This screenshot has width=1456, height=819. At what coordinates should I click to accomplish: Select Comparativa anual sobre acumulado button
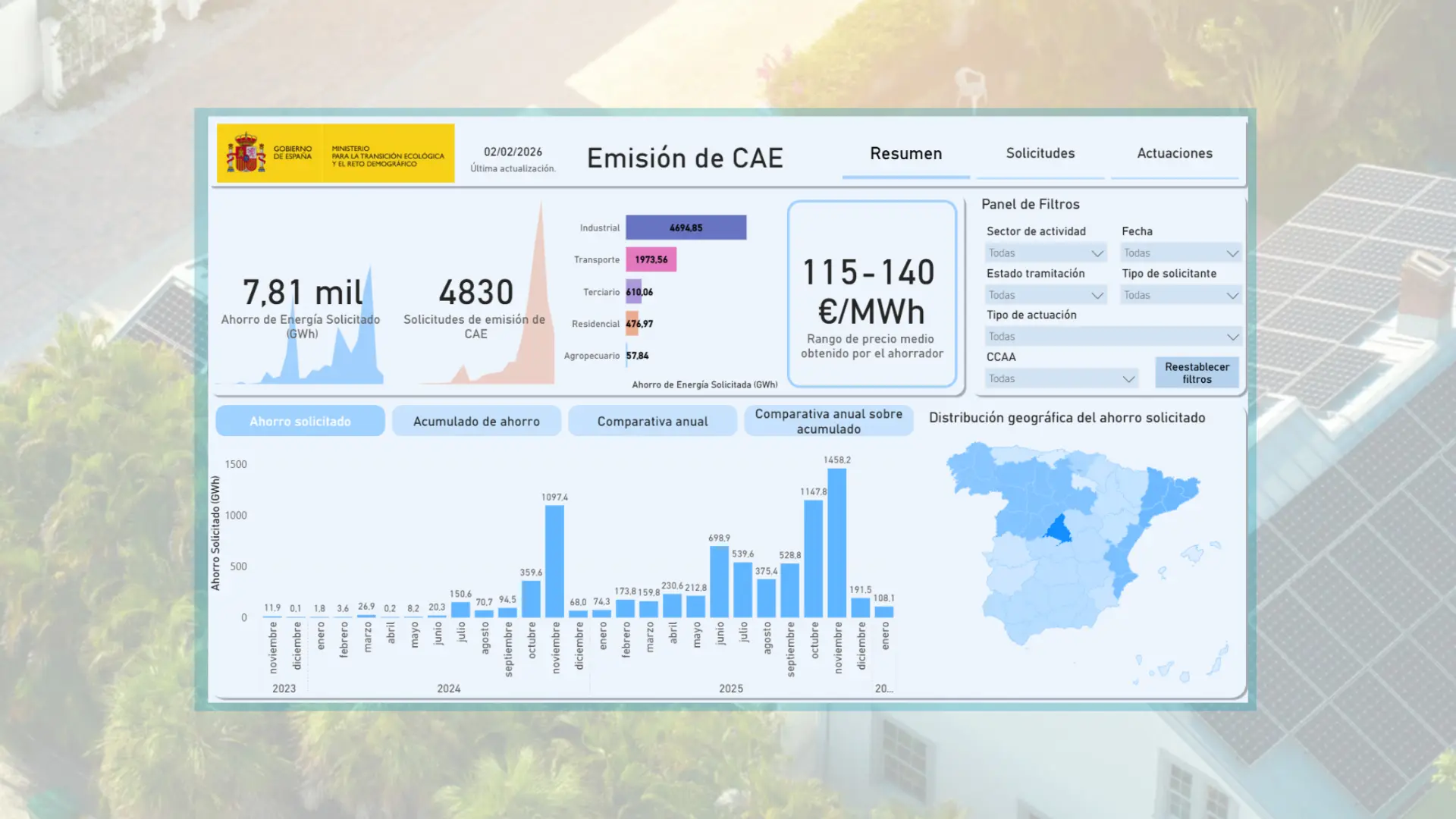point(828,422)
